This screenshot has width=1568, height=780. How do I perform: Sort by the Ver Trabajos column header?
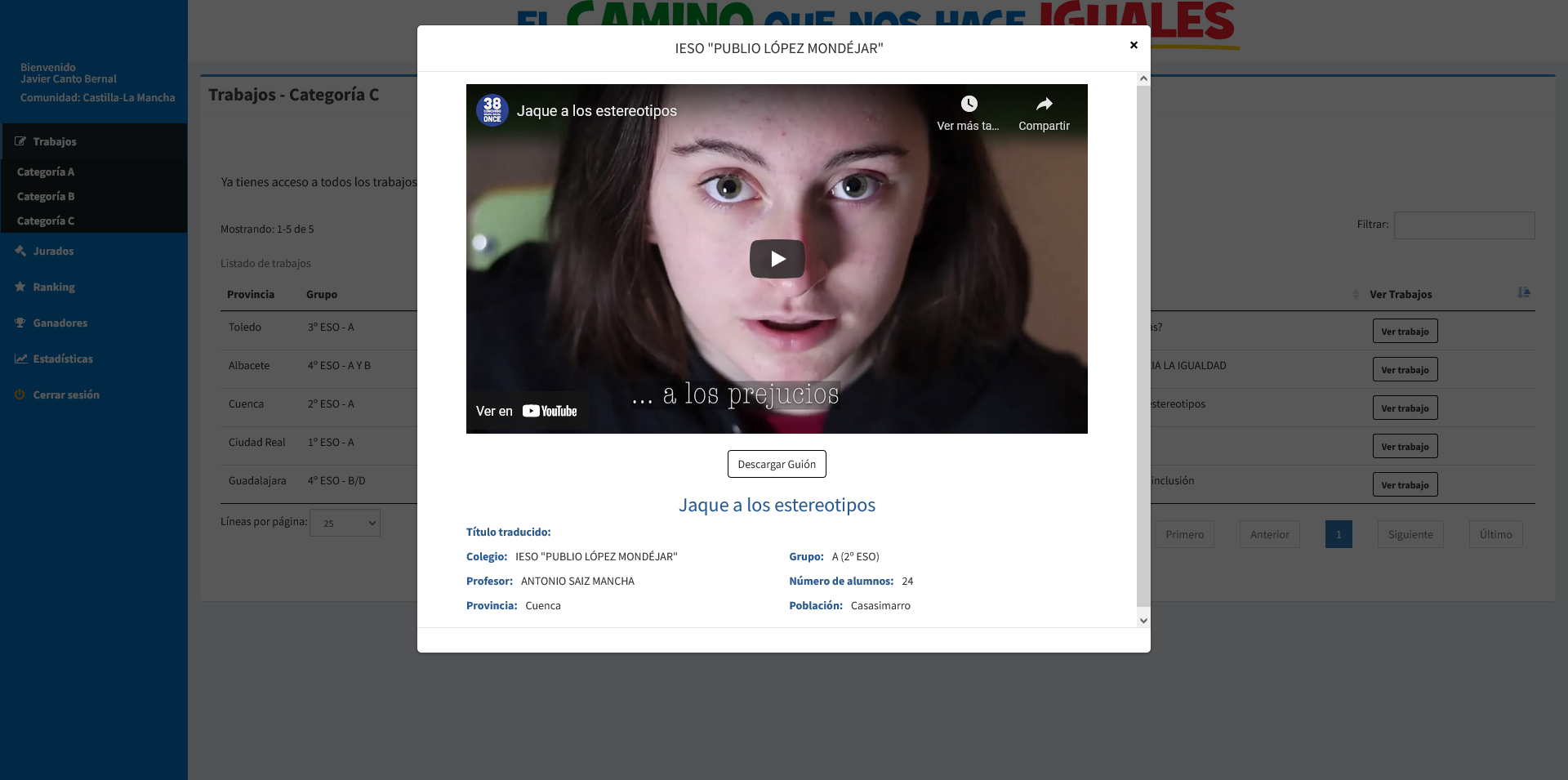(1401, 294)
